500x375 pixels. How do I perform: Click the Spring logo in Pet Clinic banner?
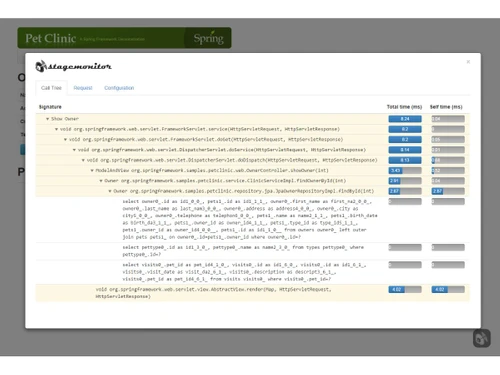coord(209,38)
